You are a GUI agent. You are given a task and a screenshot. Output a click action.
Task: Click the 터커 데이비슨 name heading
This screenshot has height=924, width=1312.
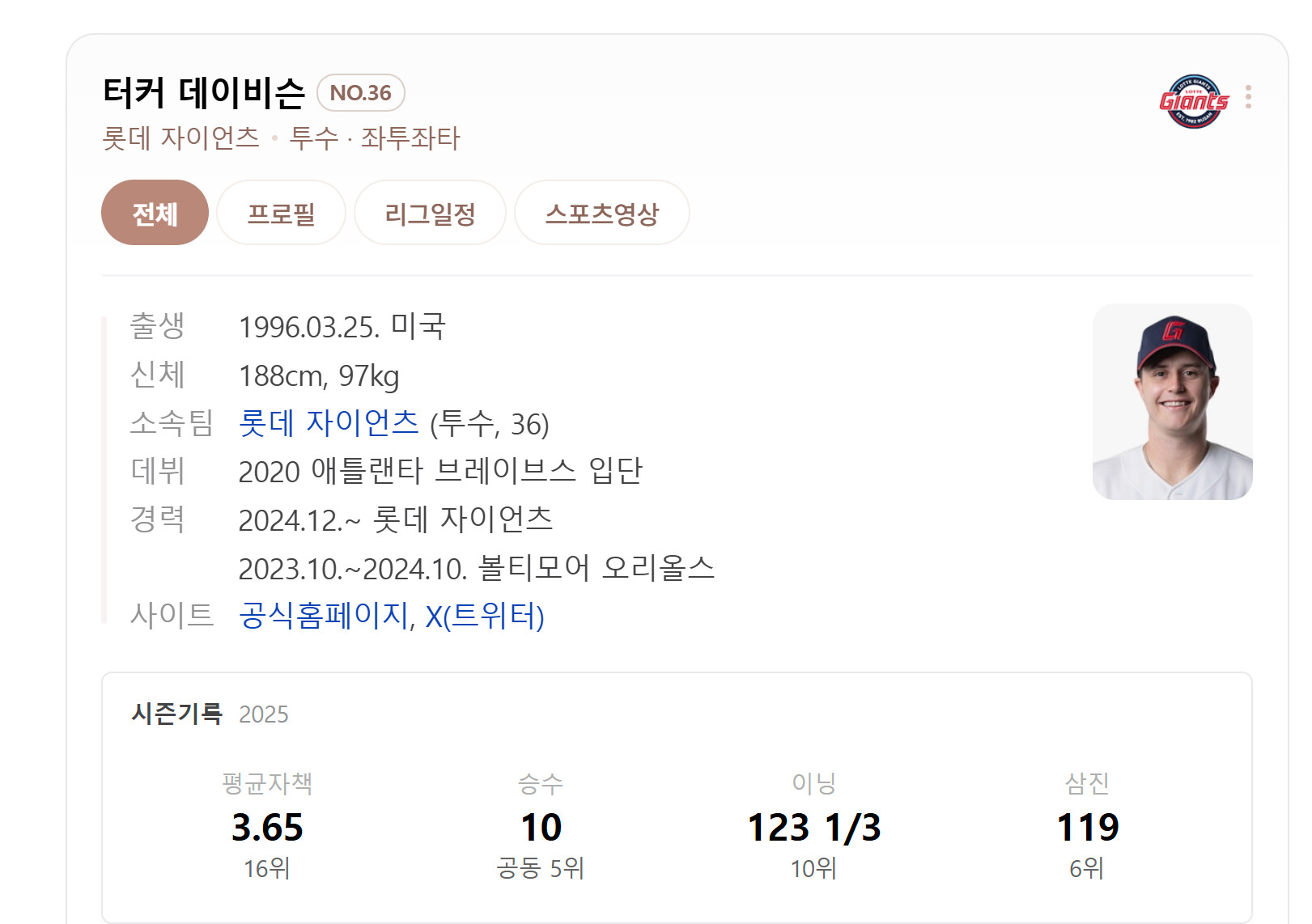point(204,93)
